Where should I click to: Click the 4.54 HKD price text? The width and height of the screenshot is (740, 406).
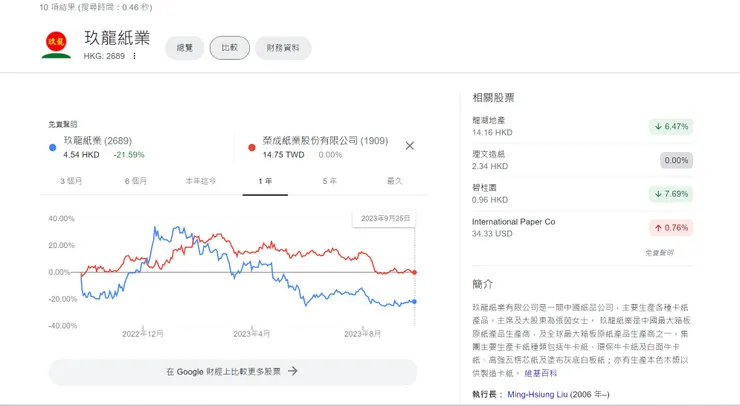(x=81, y=155)
